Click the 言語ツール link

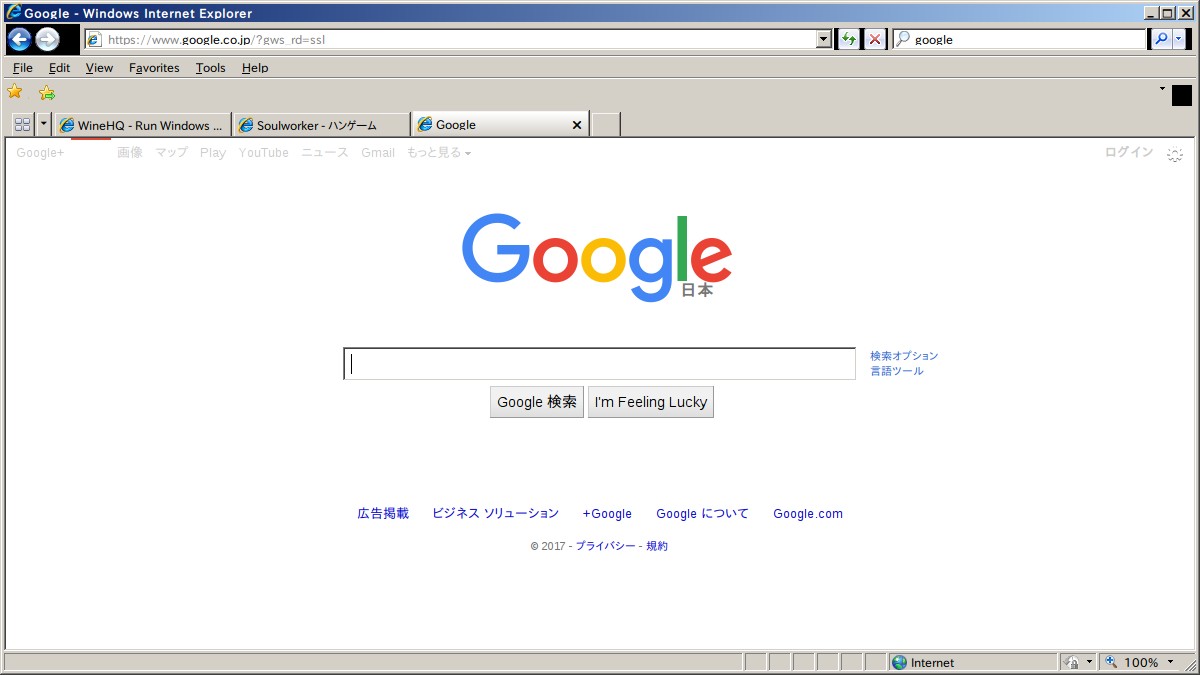click(x=897, y=371)
